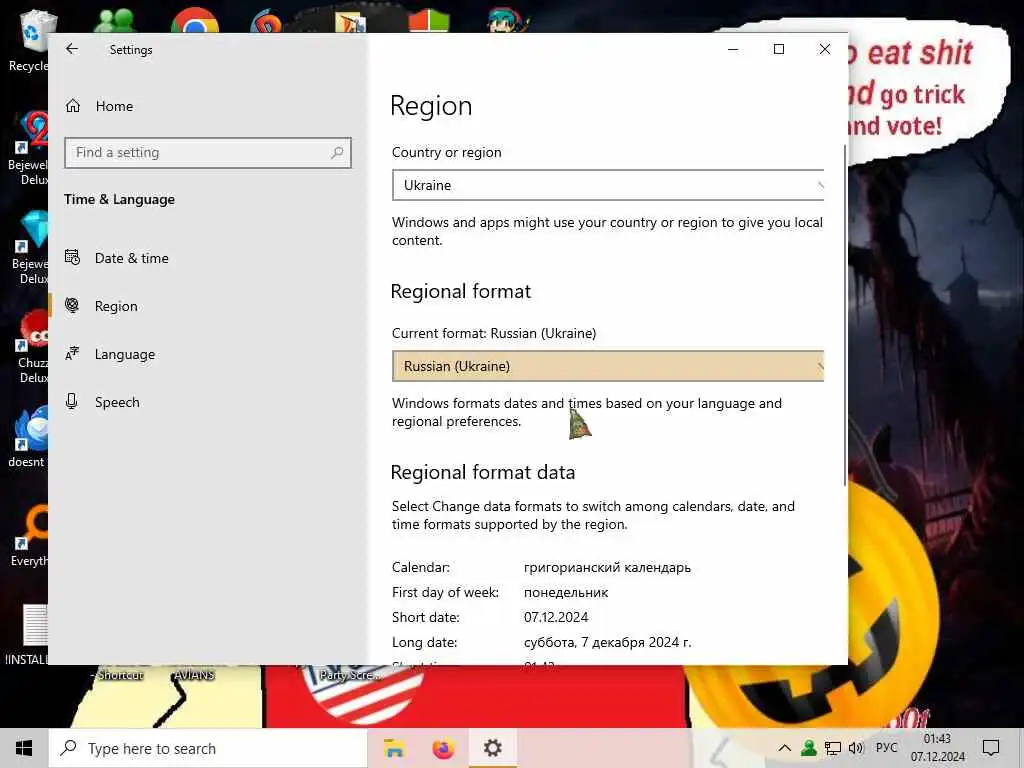
Task: Close the Settings window
Action: (x=825, y=49)
